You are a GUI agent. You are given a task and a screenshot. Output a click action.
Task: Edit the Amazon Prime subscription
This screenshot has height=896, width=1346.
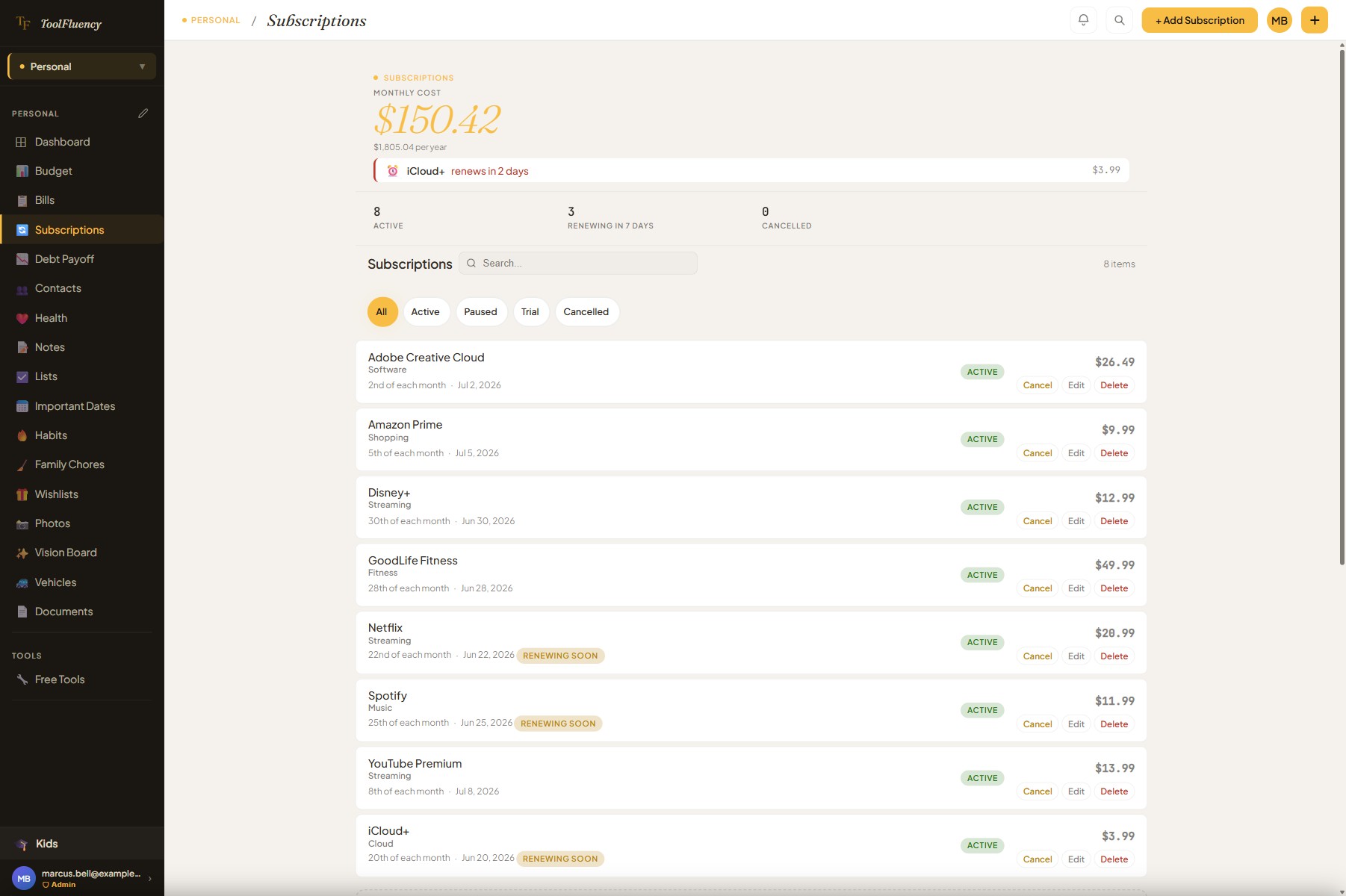(x=1076, y=453)
